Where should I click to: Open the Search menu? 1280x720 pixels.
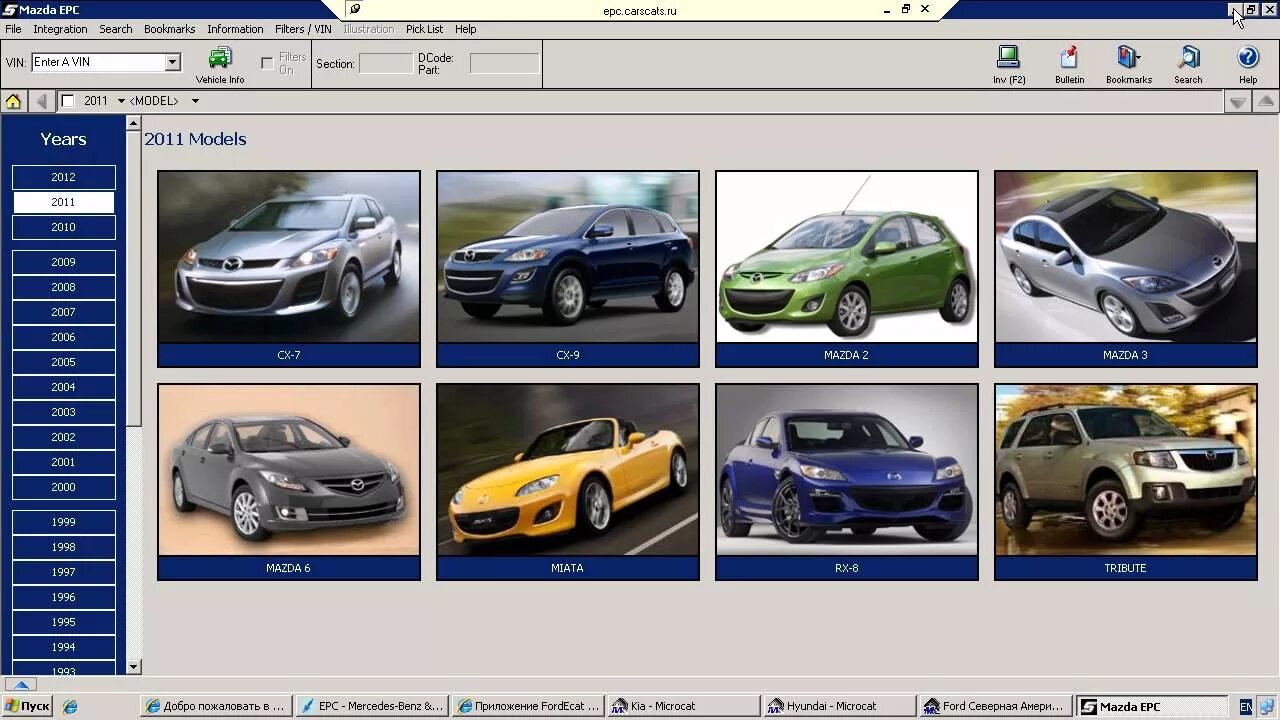click(x=116, y=29)
